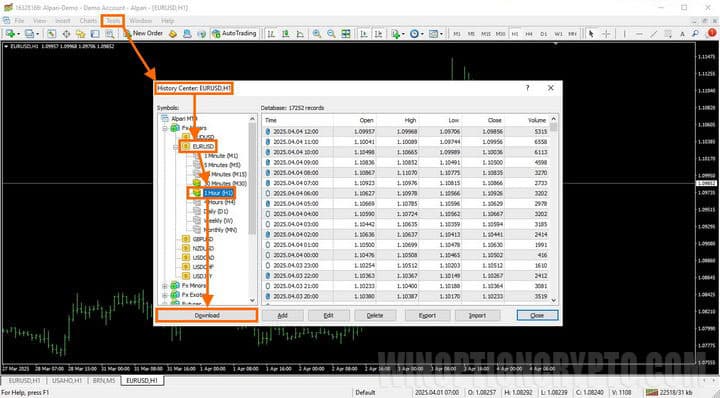Click the zoom out magnifier icon

tap(331, 34)
